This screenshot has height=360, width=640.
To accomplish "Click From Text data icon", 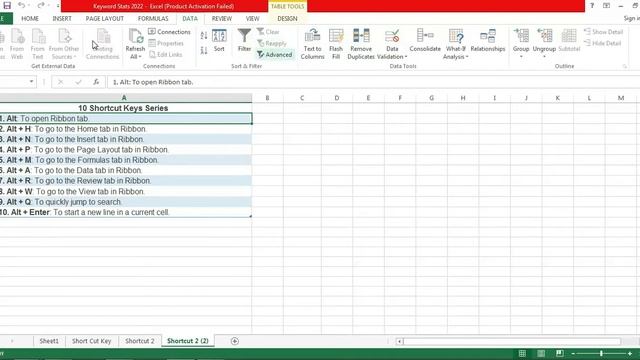I will point(38,44).
